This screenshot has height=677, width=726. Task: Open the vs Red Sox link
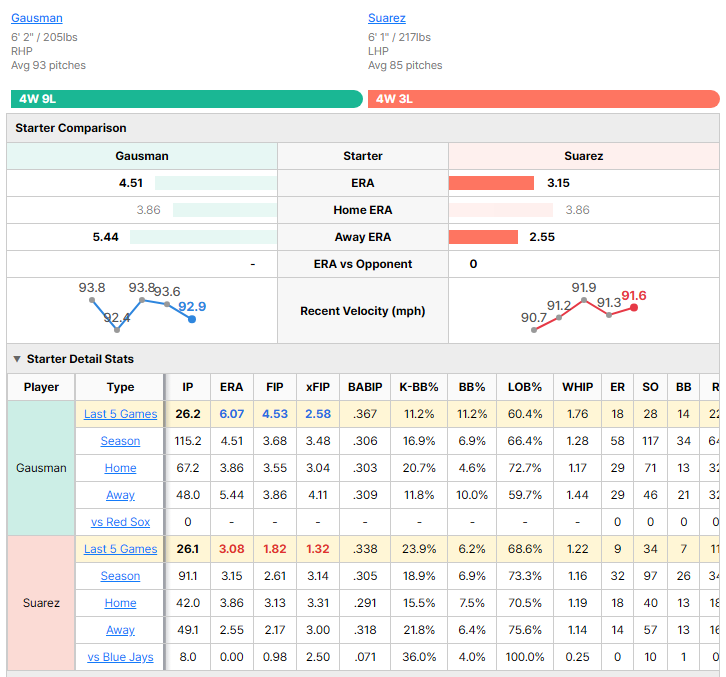[x=120, y=522]
